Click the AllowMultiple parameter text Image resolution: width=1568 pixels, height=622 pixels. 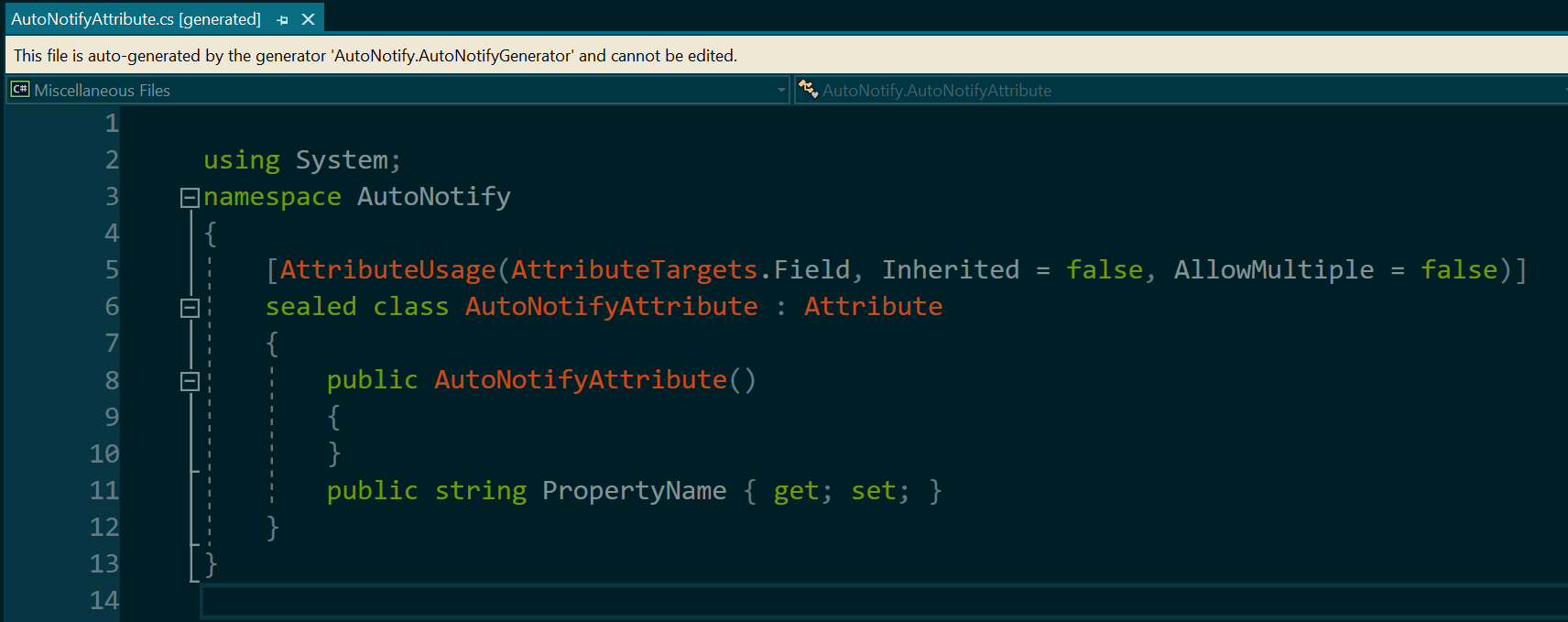[x=1273, y=270]
